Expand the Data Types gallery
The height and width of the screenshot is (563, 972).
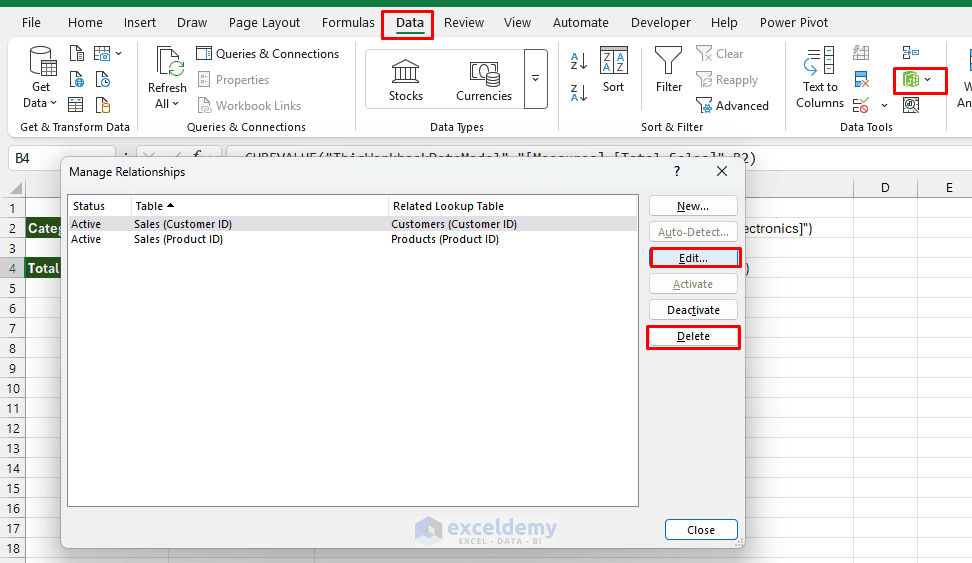point(536,79)
